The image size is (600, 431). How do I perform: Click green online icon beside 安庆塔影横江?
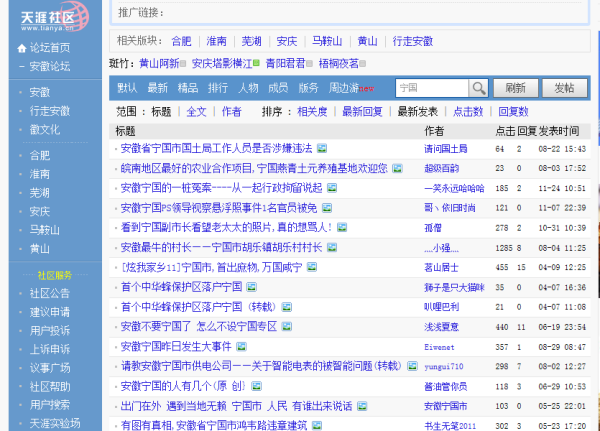click(x=258, y=63)
